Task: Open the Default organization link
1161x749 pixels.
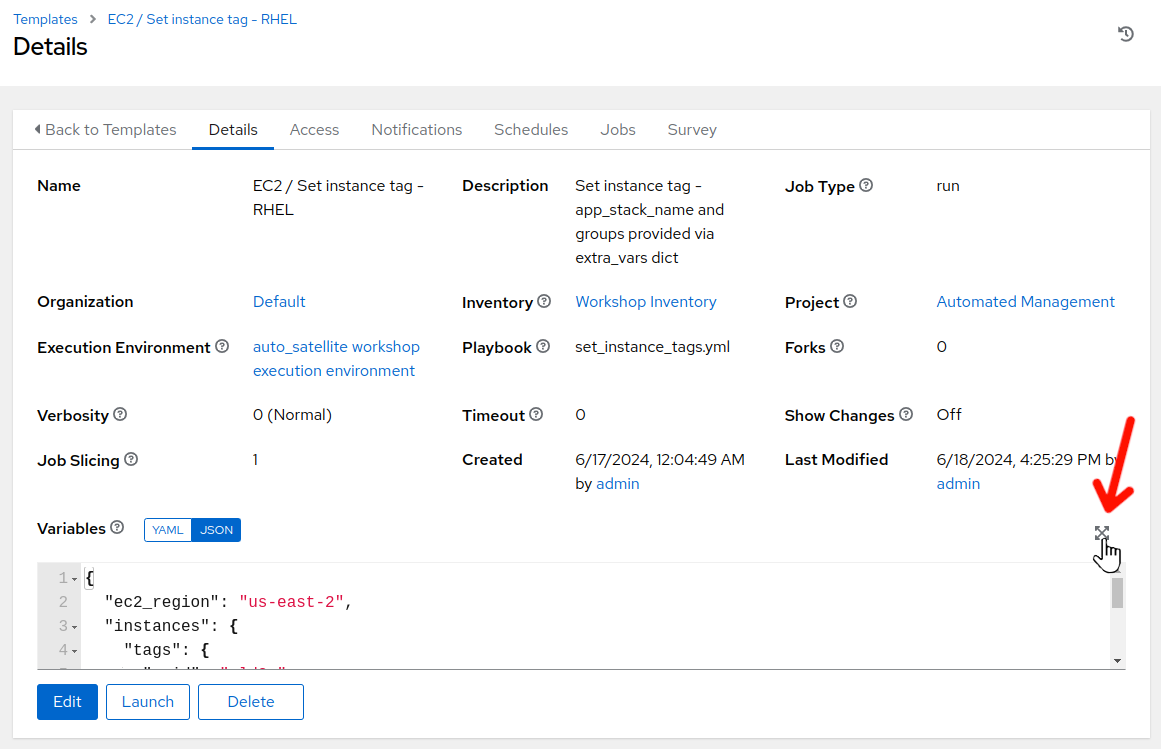Action: click(x=279, y=301)
